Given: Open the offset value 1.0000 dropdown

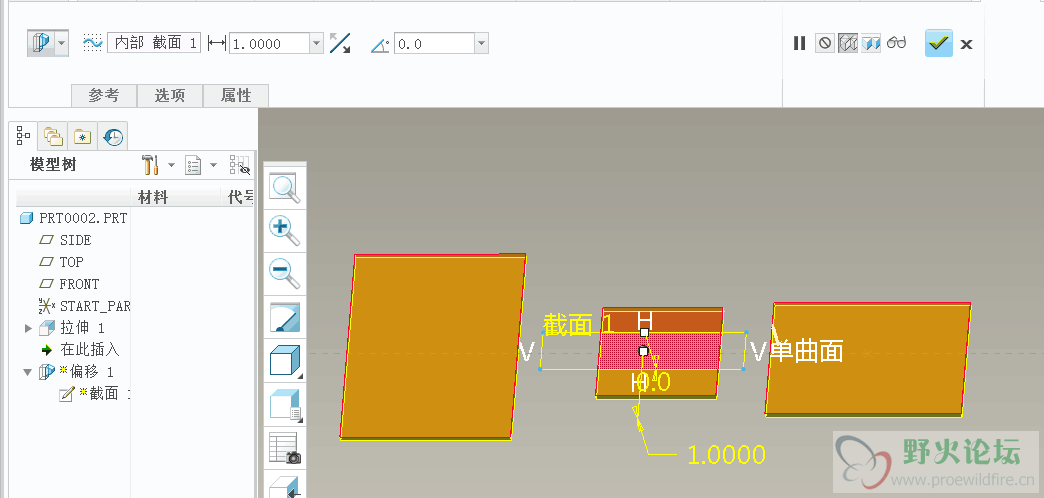Looking at the screenshot, I should pos(317,44).
